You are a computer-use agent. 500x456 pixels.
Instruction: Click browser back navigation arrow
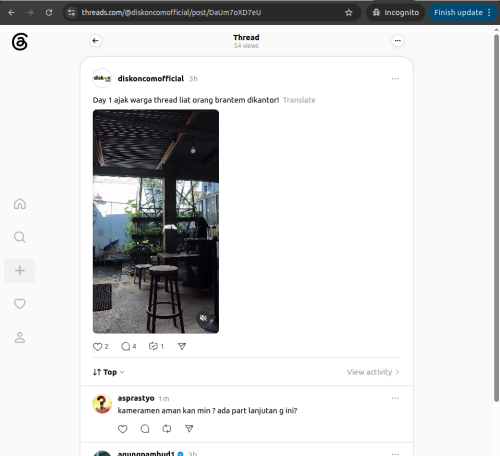pyautogui.click(x=12, y=13)
